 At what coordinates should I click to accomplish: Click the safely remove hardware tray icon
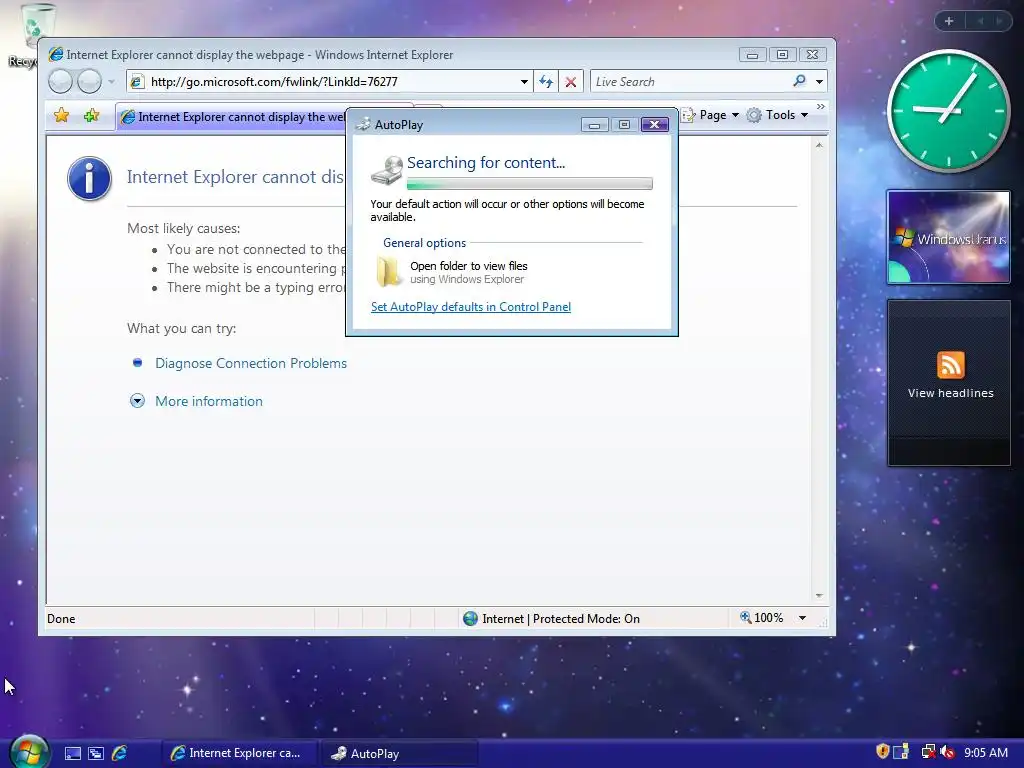901,752
